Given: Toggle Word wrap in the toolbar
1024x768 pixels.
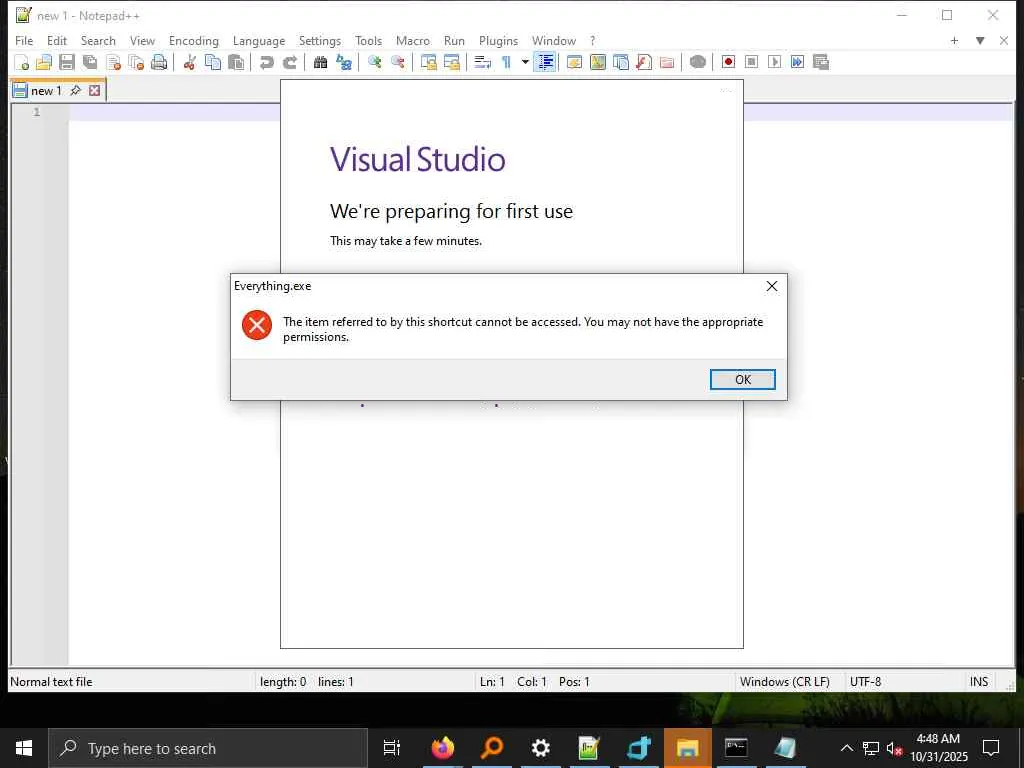Looking at the screenshot, I should (x=483, y=62).
